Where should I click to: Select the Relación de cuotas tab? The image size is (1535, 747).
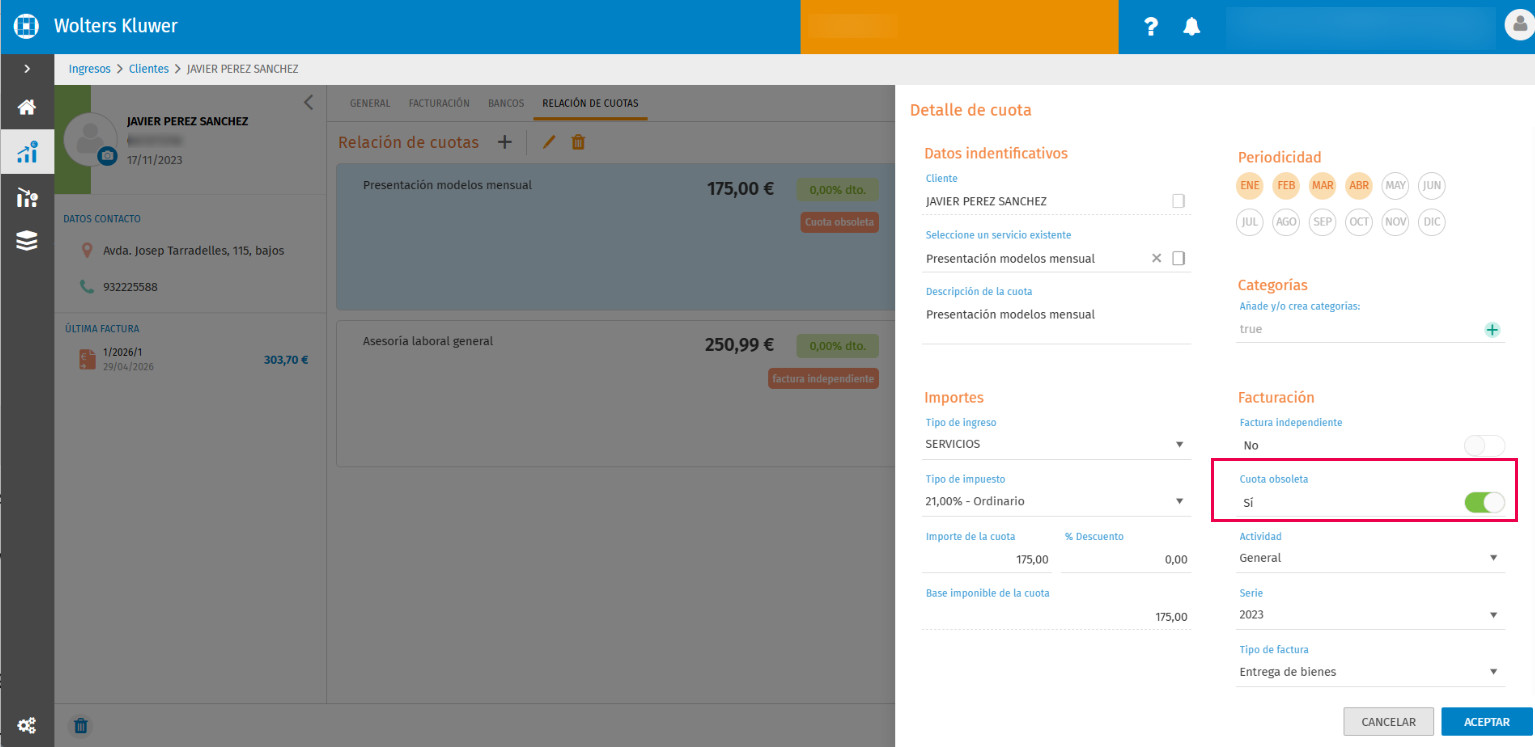point(590,103)
